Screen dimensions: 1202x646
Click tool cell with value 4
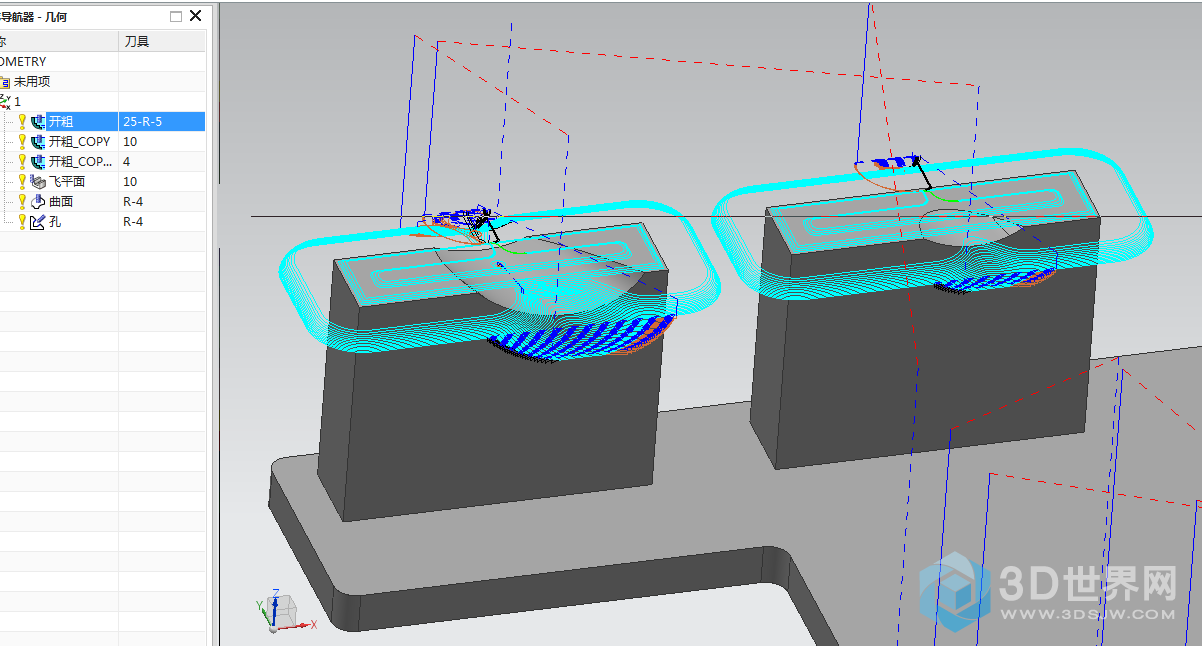[x=162, y=161]
